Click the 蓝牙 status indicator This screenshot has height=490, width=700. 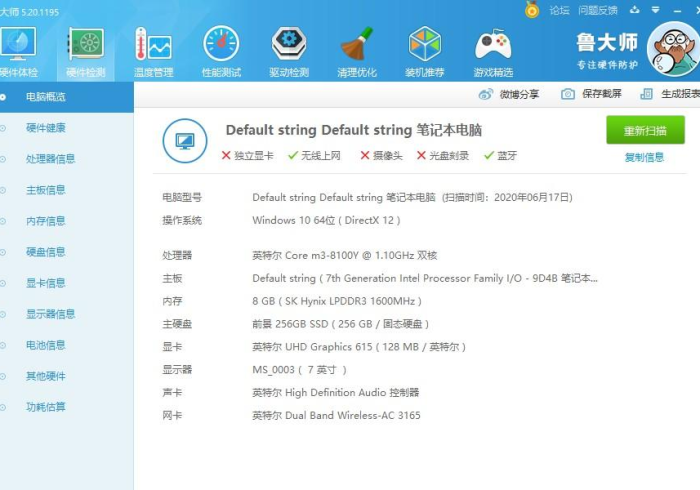click(x=500, y=156)
